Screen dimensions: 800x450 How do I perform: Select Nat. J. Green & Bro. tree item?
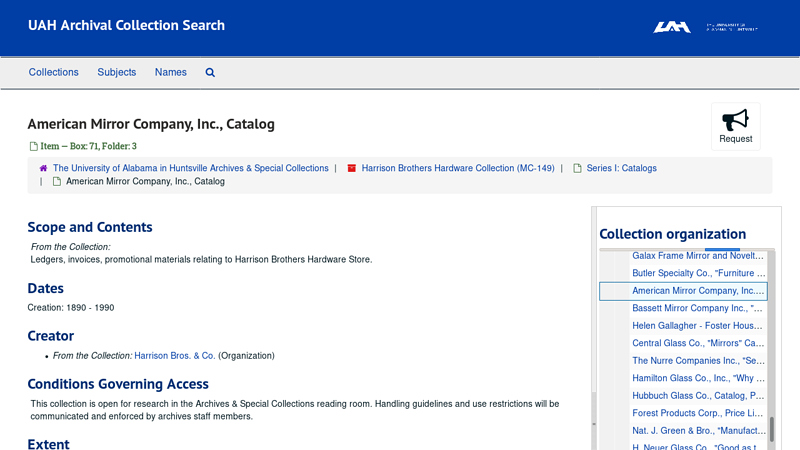tap(697, 431)
